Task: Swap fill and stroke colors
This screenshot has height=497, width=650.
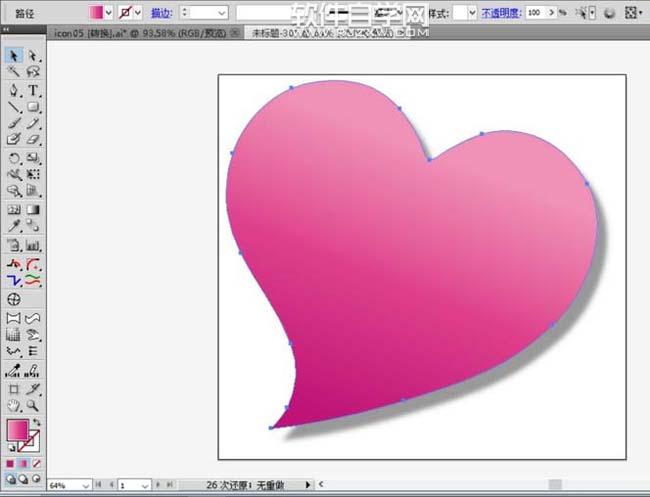Action: coord(38,423)
